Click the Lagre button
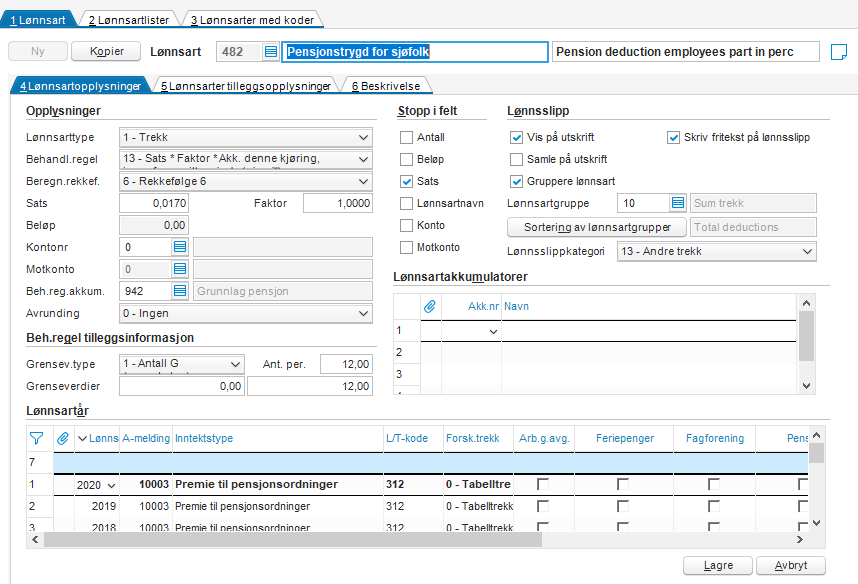Image resolution: width=858 pixels, height=584 pixels. (x=718, y=565)
